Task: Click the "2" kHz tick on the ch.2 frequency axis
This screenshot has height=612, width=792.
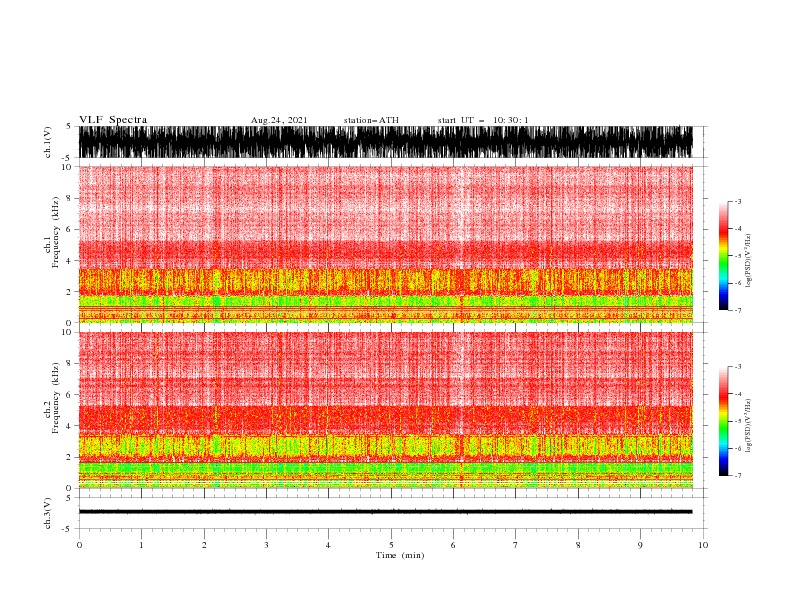Action: (70, 457)
